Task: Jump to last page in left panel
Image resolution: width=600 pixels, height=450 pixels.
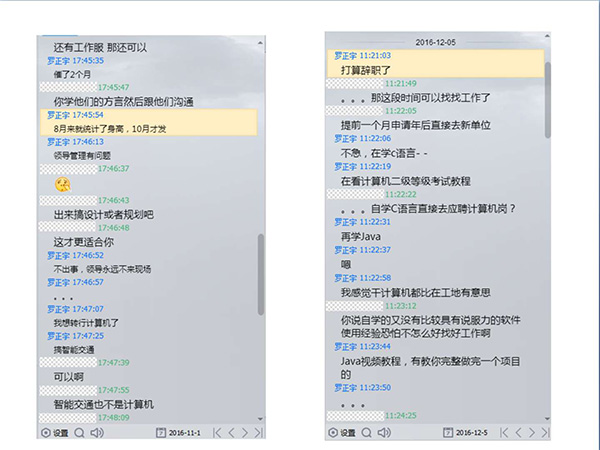Action: [x=259, y=433]
